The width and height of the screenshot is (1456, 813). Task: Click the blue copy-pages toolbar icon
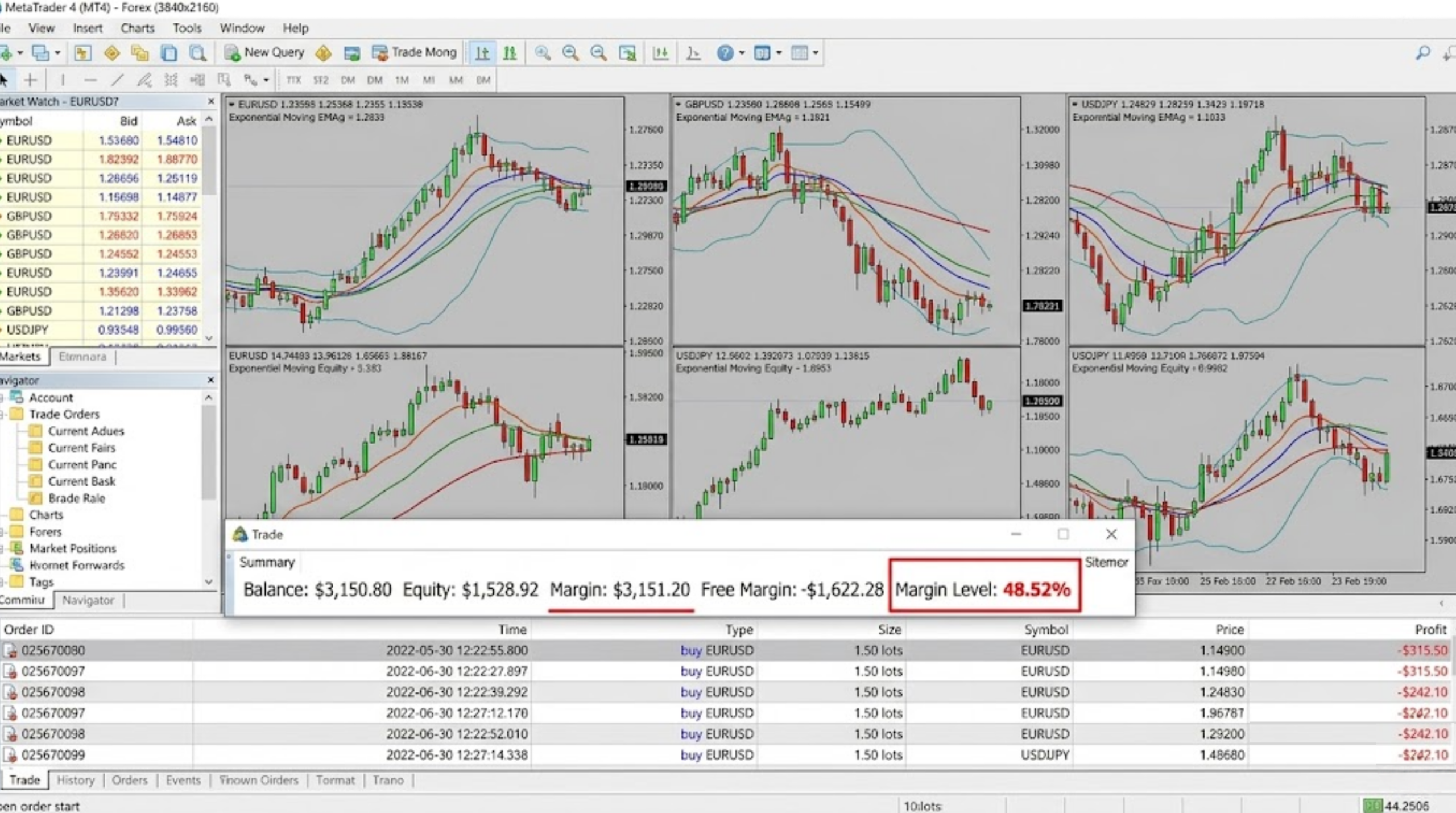pyautogui.click(x=169, y=53)
